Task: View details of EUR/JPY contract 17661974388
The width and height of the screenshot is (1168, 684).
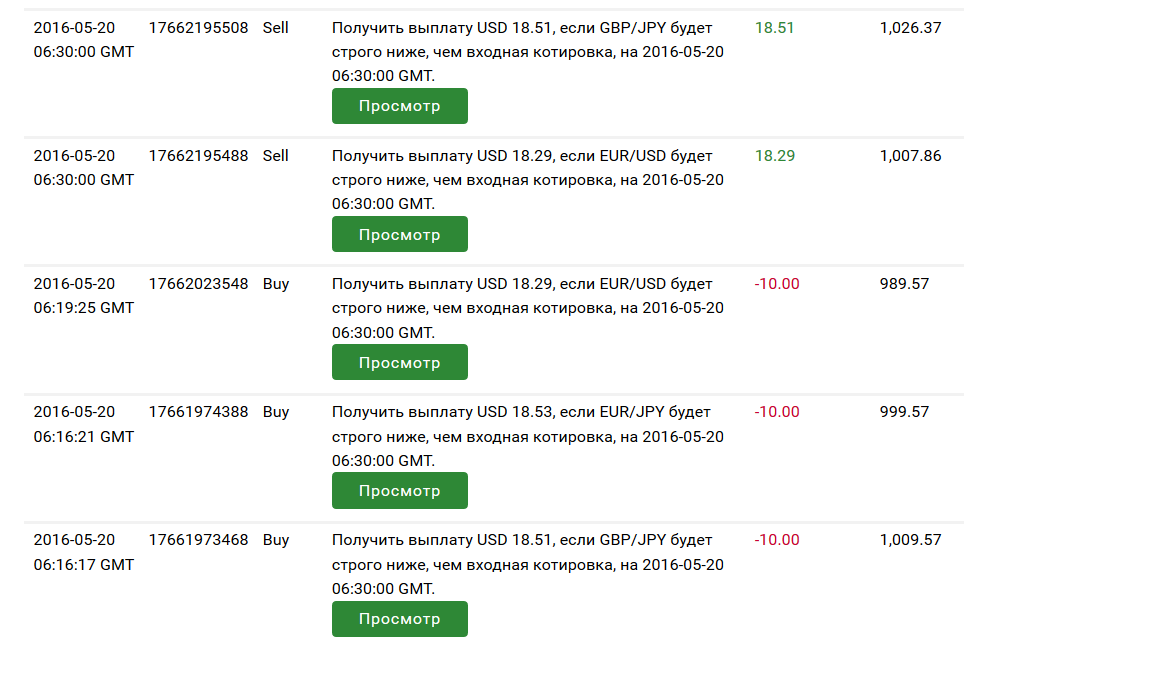Action: [399, 490]
